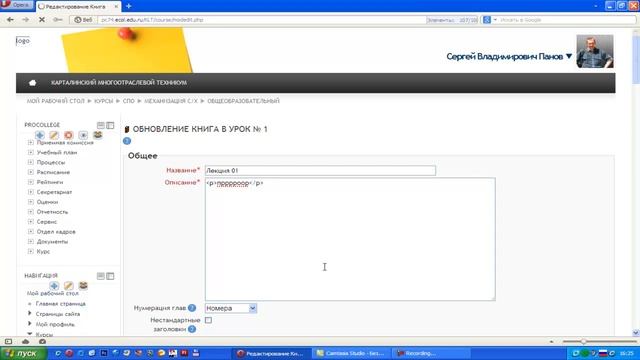Go to Мой рабочий стол breadcrumb

tap(56, 101)
